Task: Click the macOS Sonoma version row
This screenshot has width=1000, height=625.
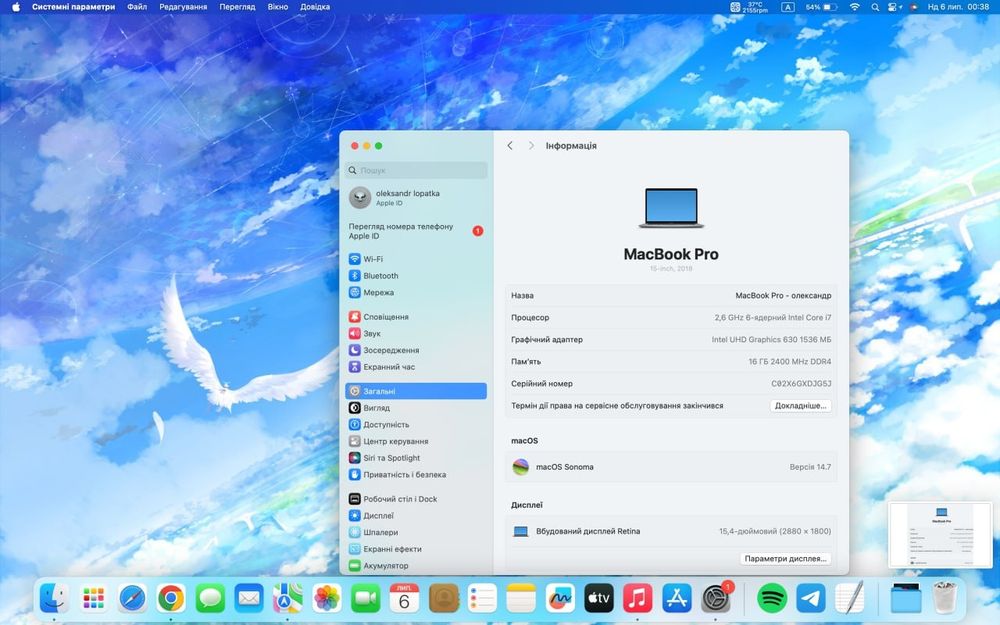Action: [x=671, y=467]
